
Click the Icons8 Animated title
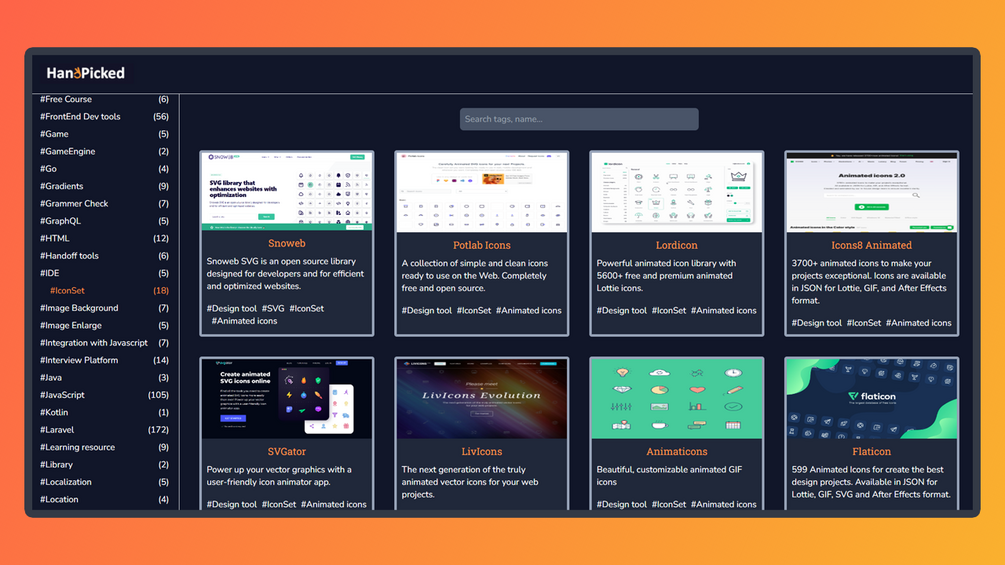click(871, 245)
